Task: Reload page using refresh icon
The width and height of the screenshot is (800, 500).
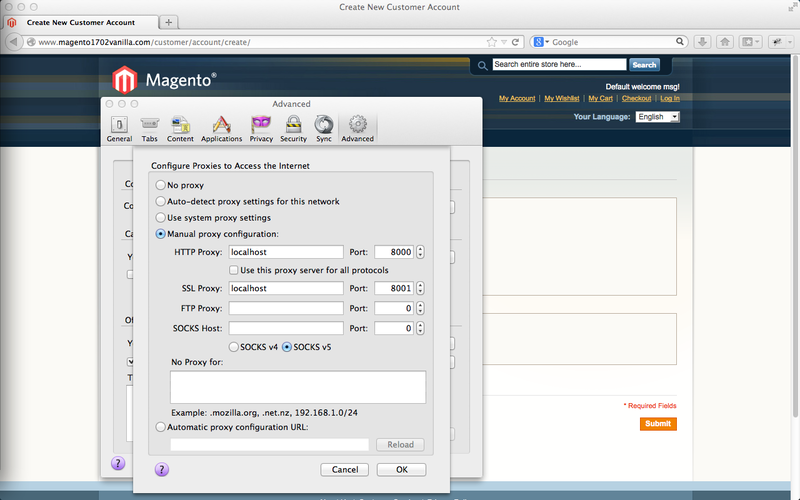Action: pyautogui.click(x=515, y=42)
